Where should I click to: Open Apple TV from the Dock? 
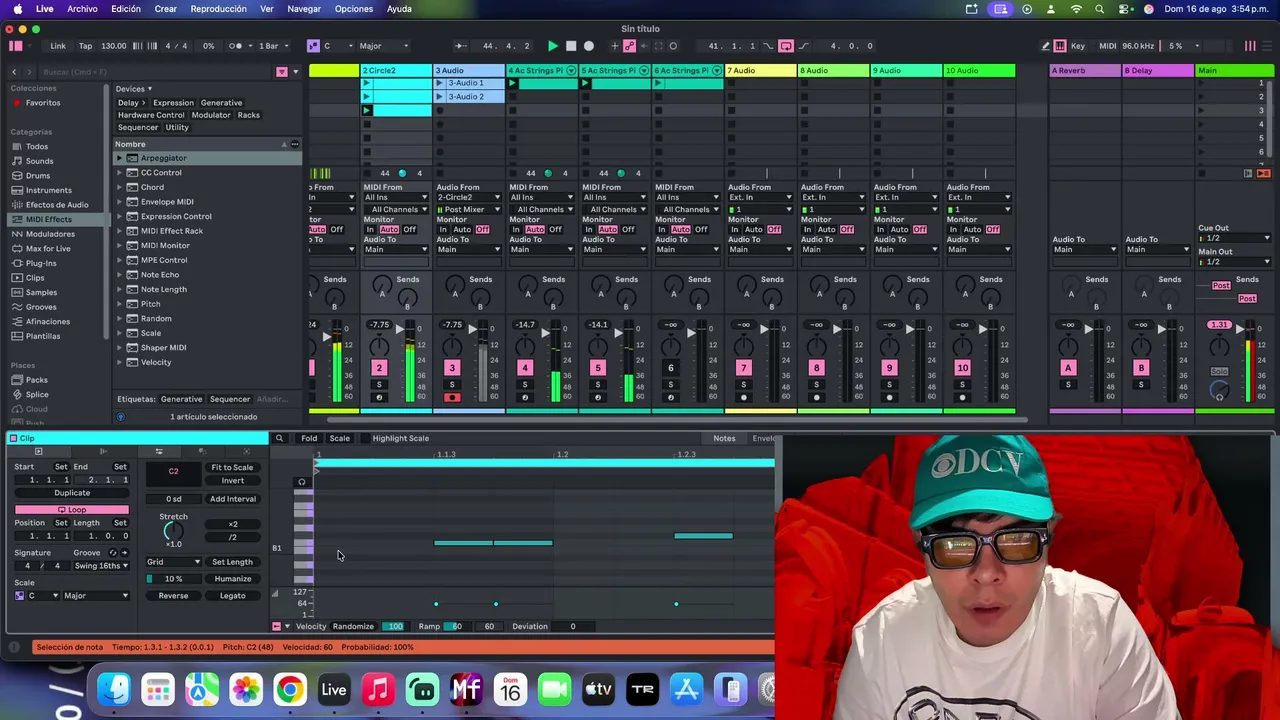click(598, 690)
